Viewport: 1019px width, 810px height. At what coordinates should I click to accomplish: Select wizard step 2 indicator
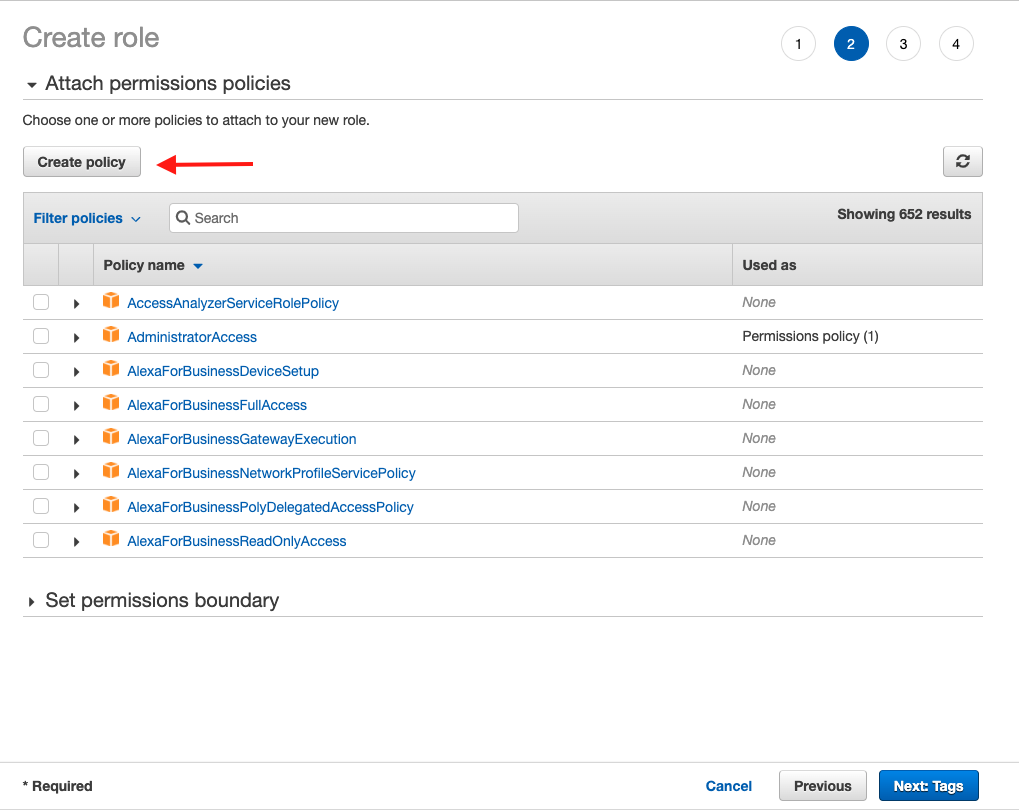click(851, 44)
